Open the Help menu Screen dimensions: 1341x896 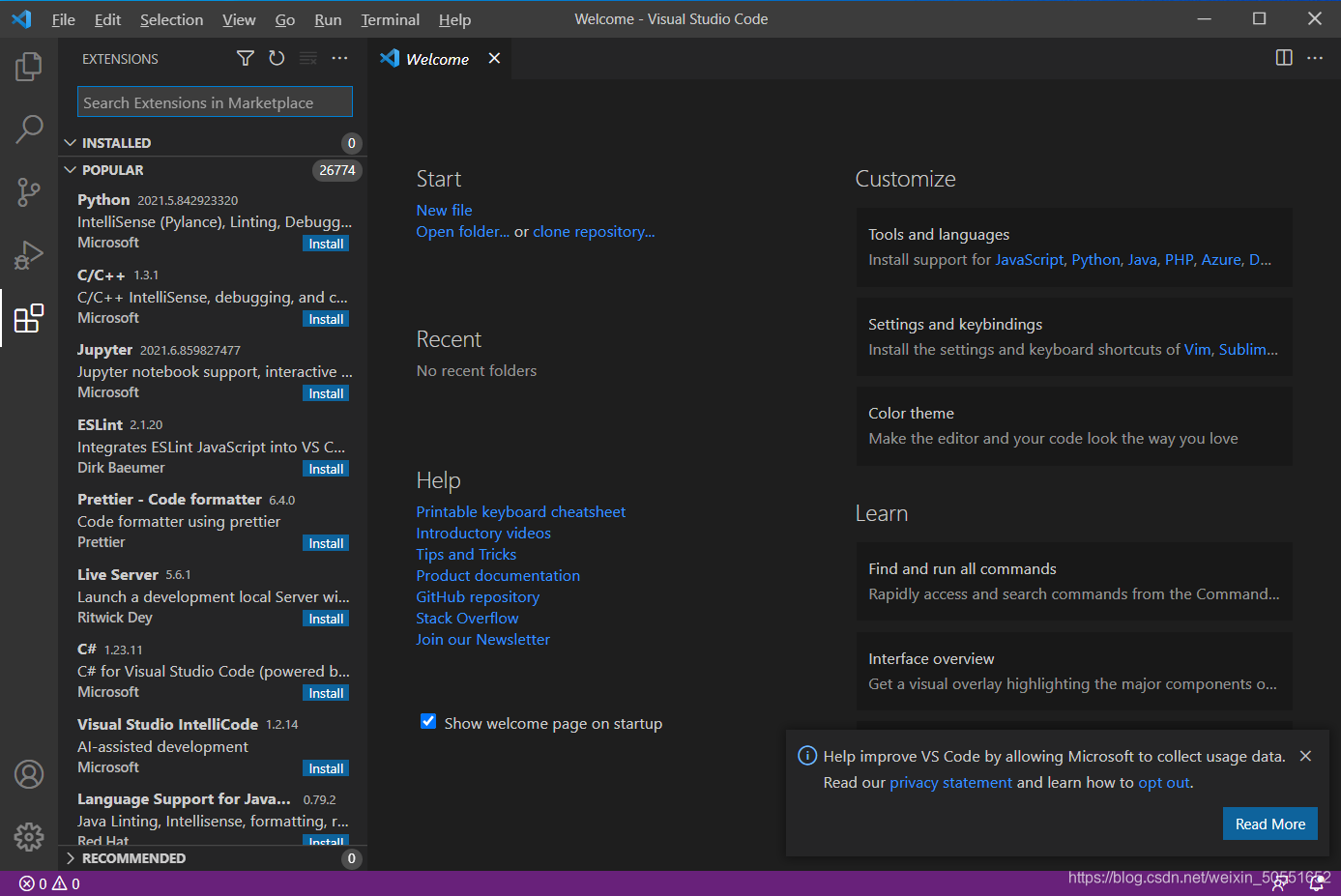[x=454, y=19]
